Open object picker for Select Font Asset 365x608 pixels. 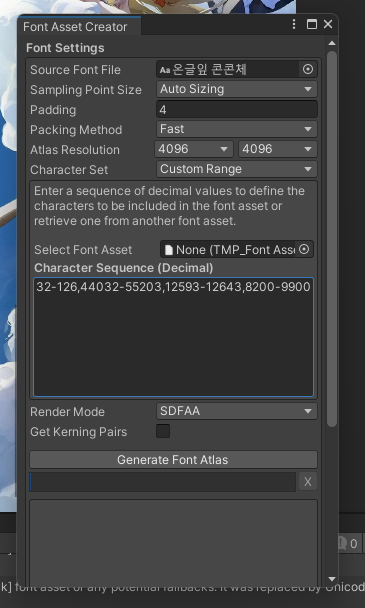tap(304, 249)
